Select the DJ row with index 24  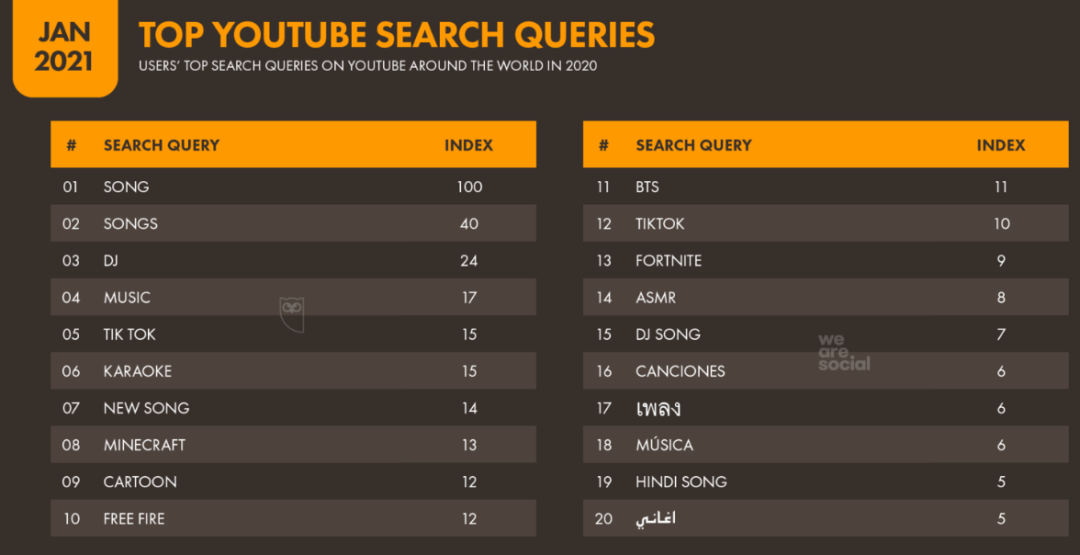tap(293, 260)
